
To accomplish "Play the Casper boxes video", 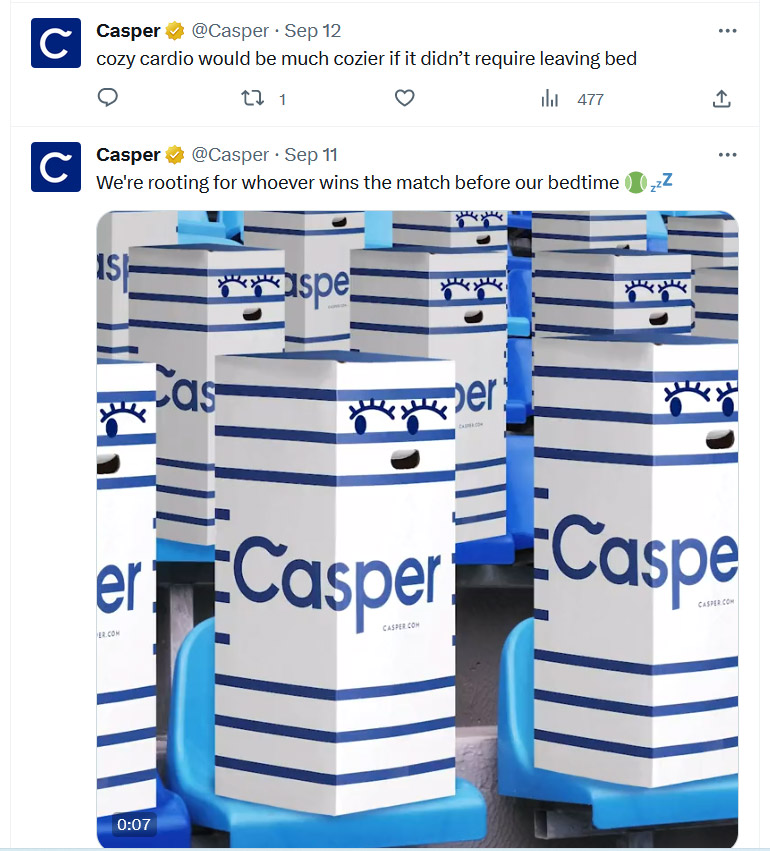I will pos(417,529).
